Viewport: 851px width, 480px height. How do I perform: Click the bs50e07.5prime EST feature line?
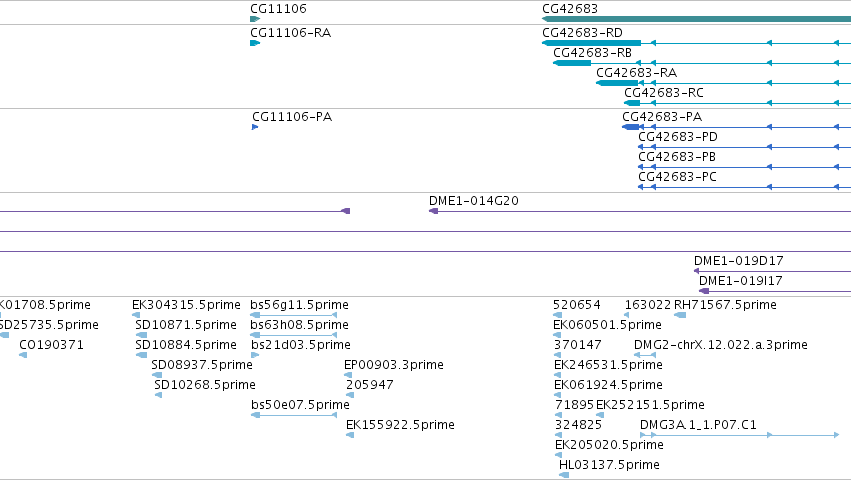294,415
